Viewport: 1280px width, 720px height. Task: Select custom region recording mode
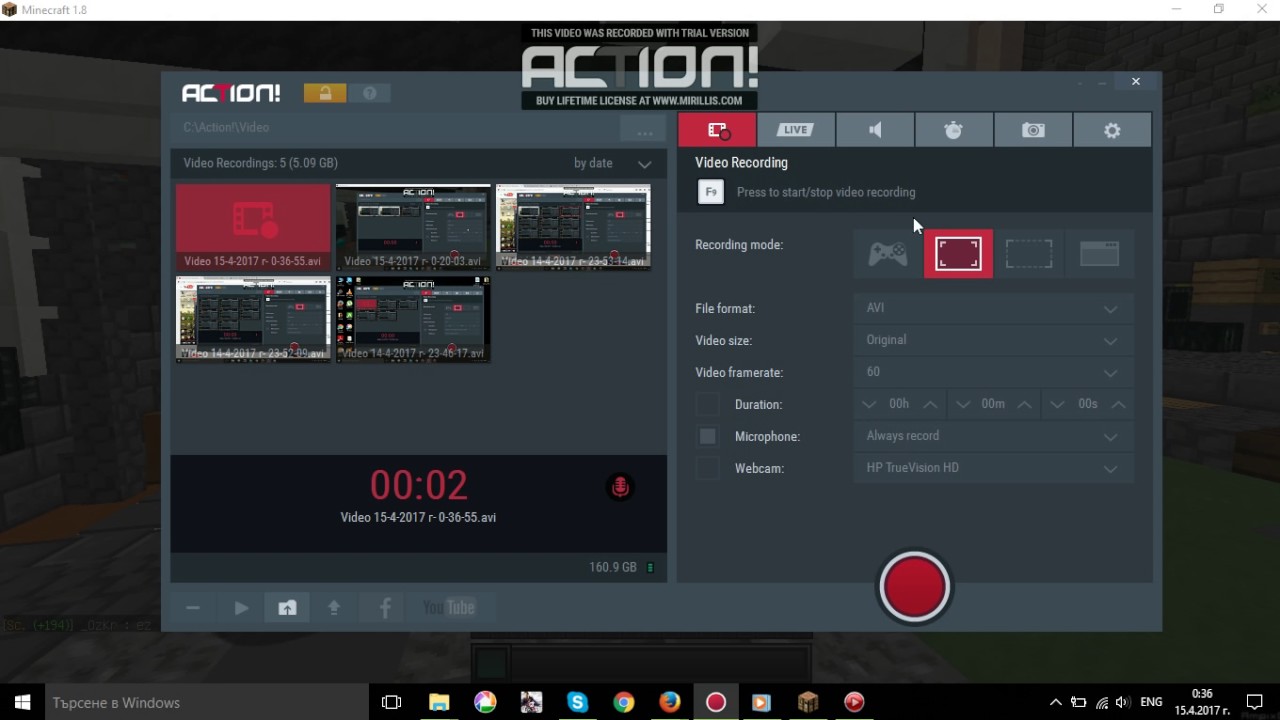(1029, 254)
